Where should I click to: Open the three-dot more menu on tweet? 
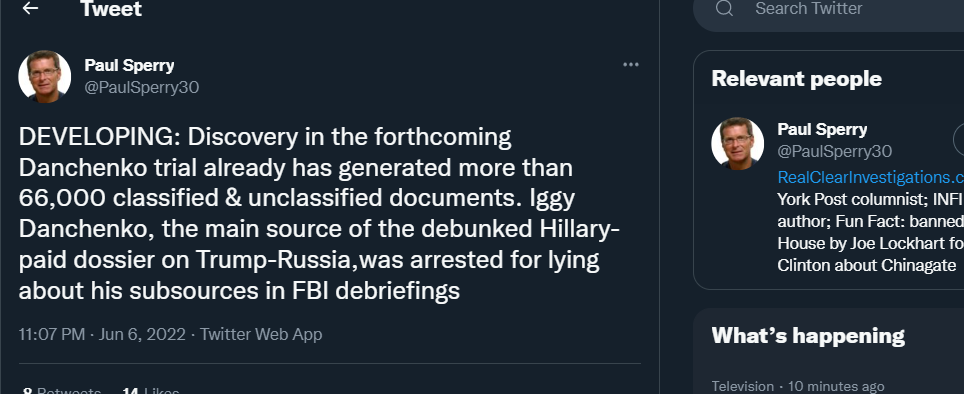(631, 65)
